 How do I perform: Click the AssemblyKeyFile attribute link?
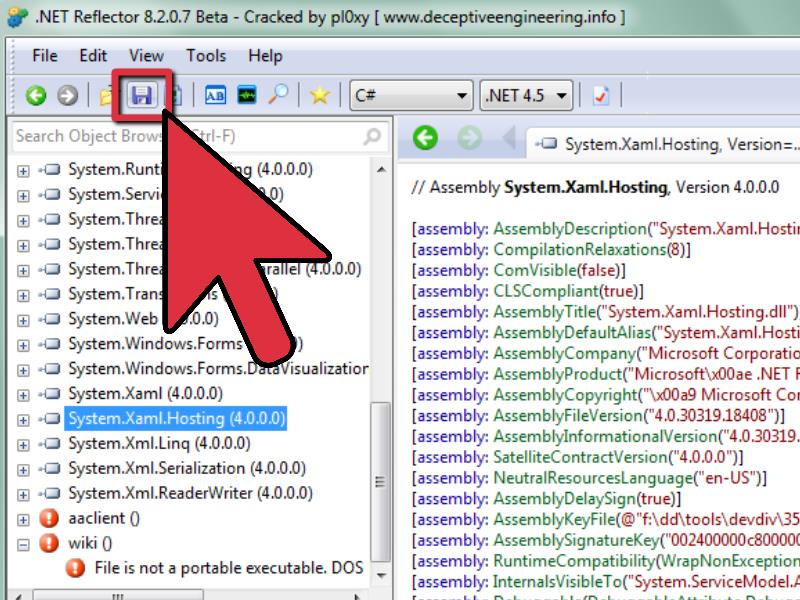(x=554, y=519)
